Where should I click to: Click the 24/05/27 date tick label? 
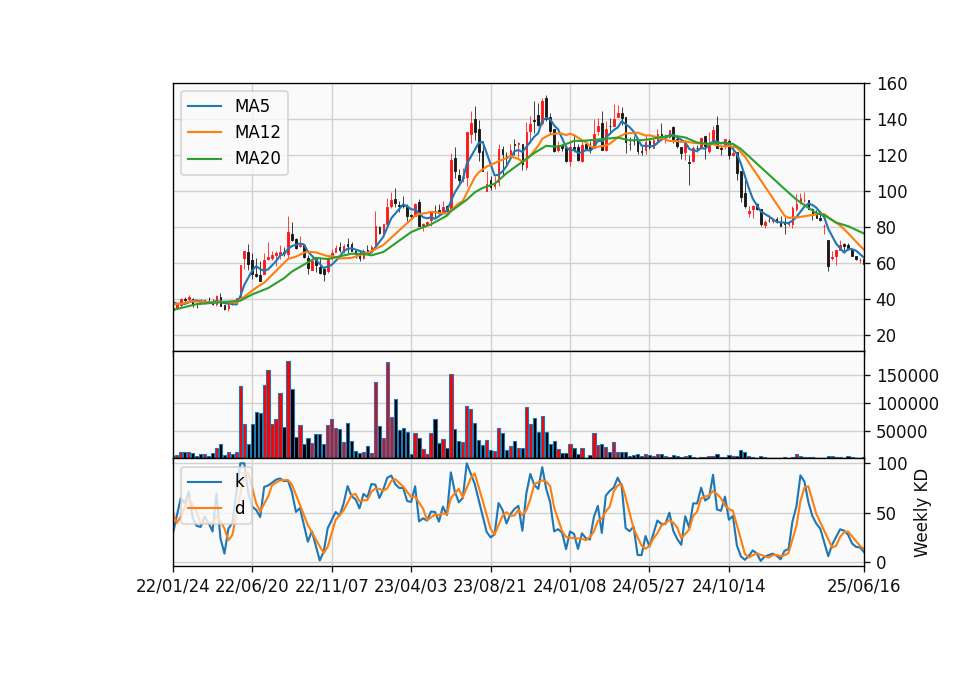click(x=649, y=586)
